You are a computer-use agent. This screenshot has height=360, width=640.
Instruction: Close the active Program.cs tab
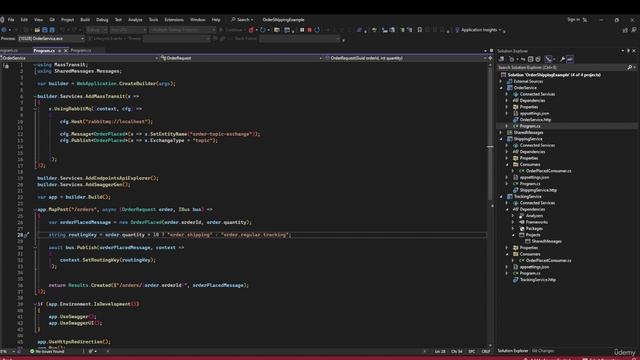(x=66, y=51)
